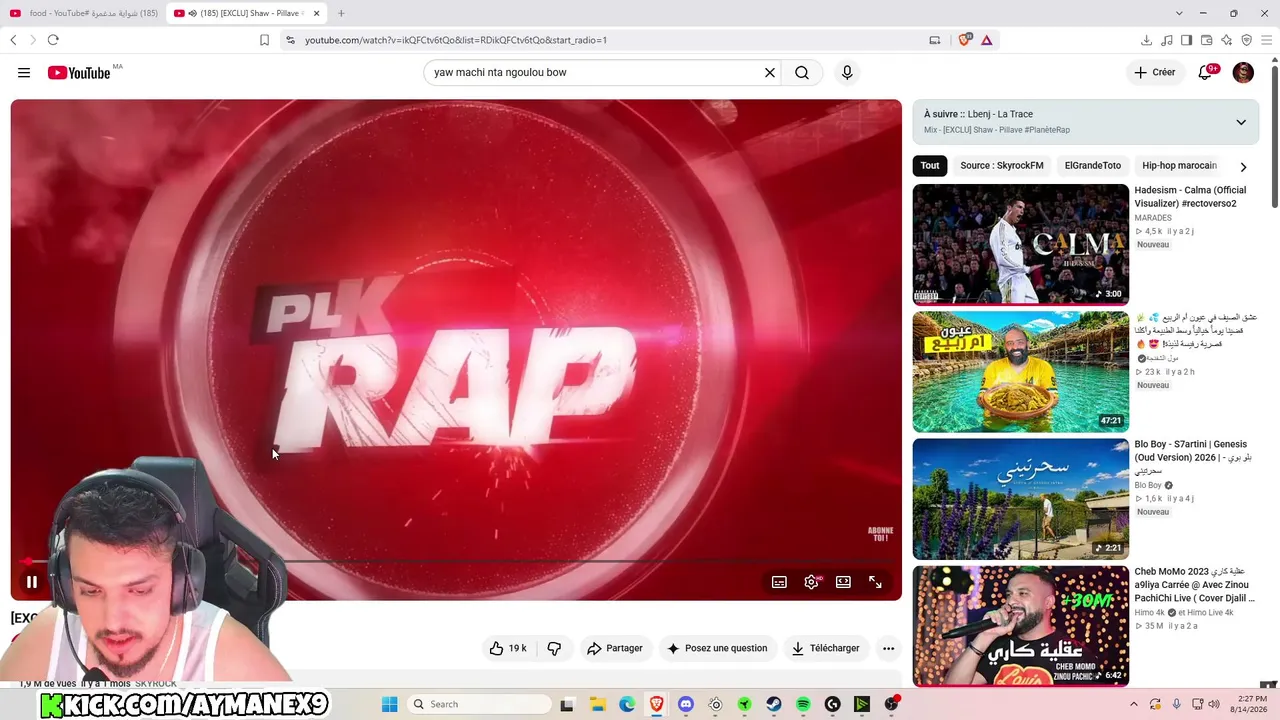Image resolution: width=1280 pixels, height=720 pixels.
Task: Toggle subtitles on the video player
Action: click(x=779, y=582)
